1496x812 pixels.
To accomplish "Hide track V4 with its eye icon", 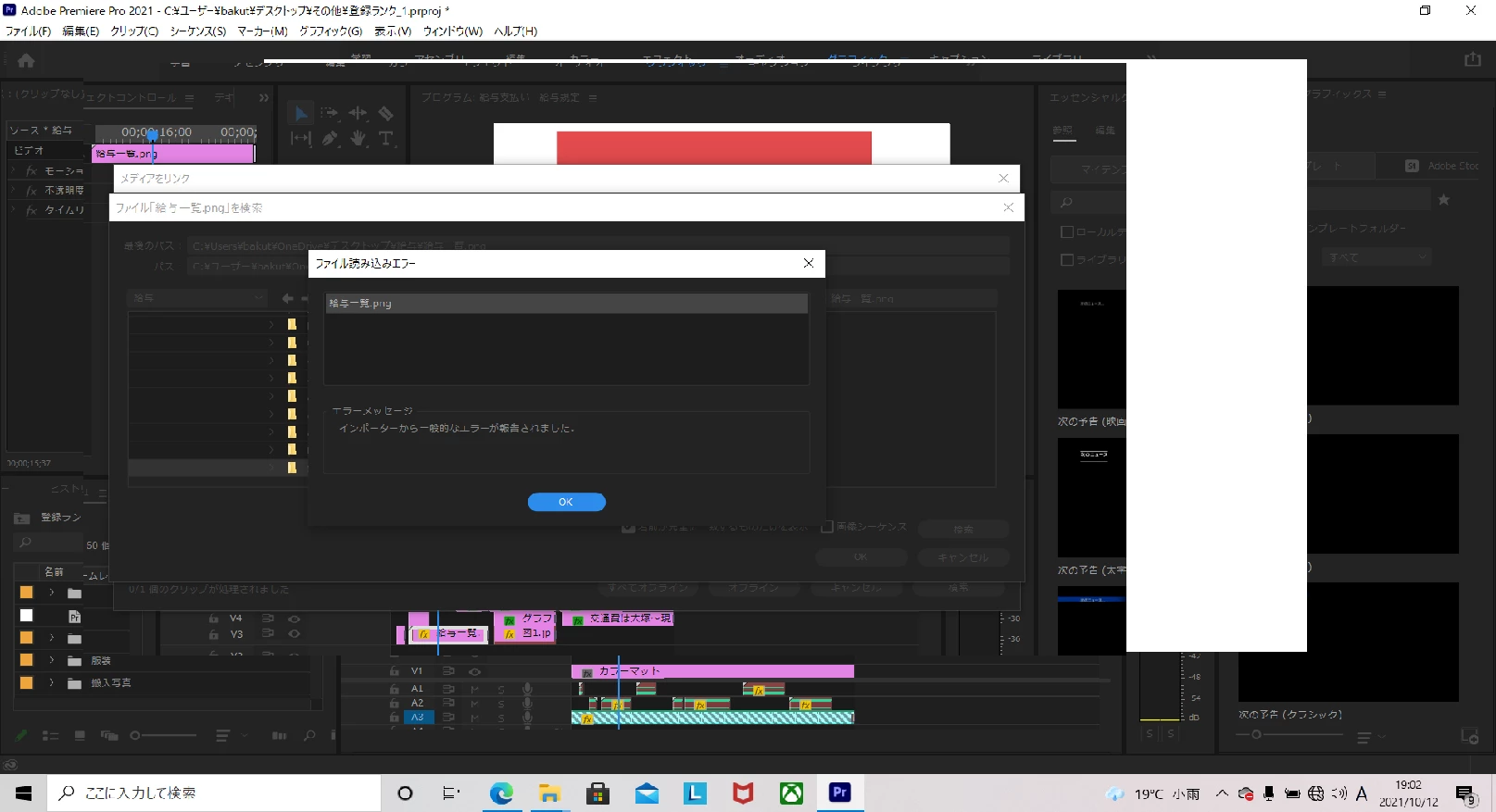I will coord(295,618).
